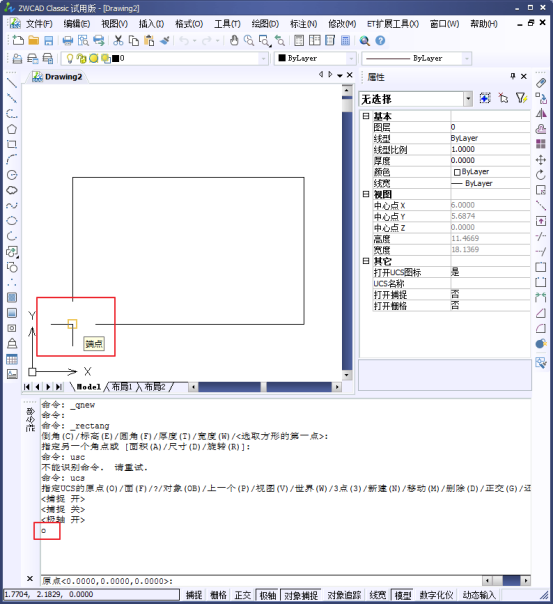The image size is (554, 605).
Task: Open a file with the folder icon
Action: (34, 41)
